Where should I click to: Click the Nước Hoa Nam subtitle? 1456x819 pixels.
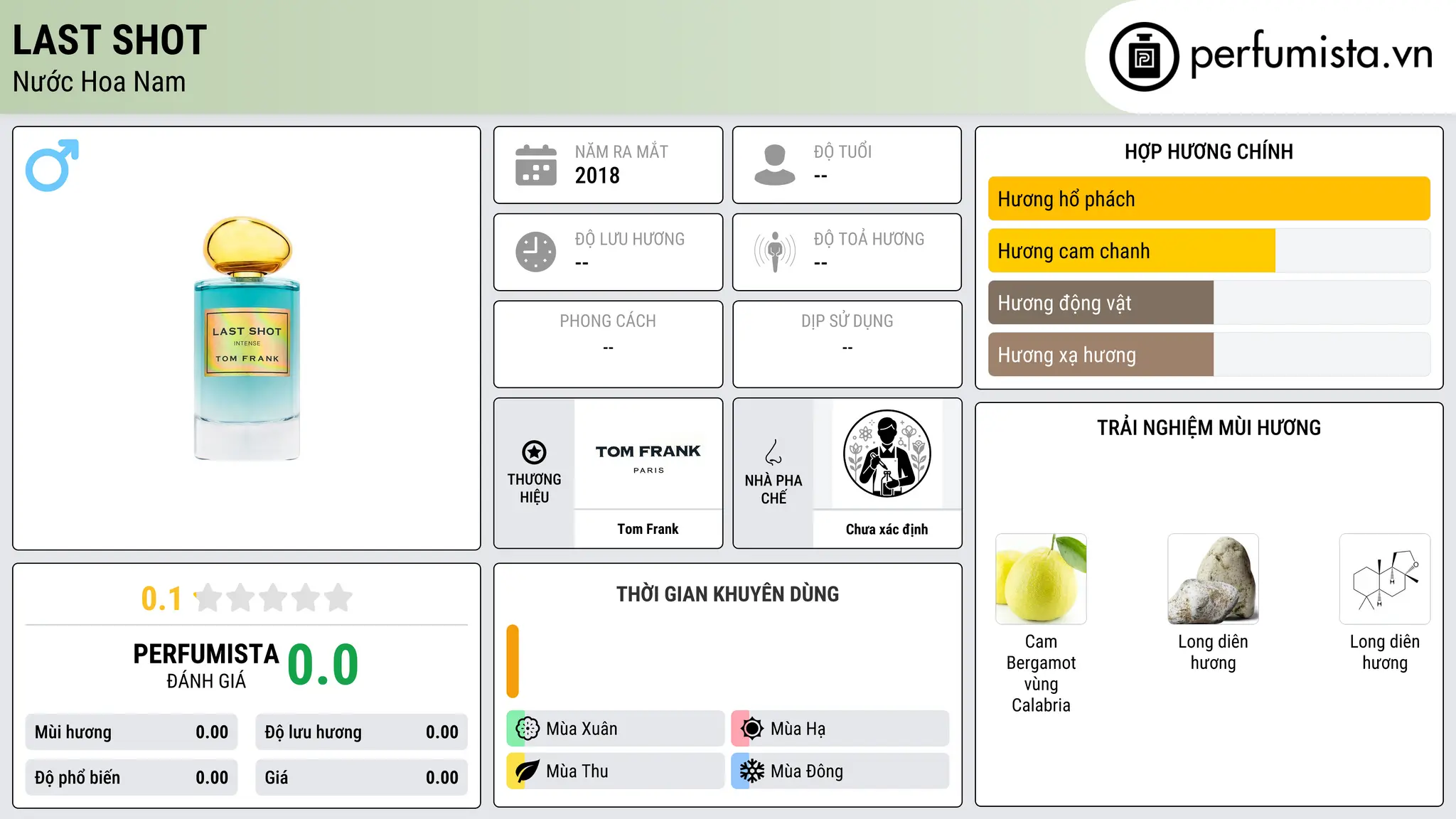click(x=100, y=82)
